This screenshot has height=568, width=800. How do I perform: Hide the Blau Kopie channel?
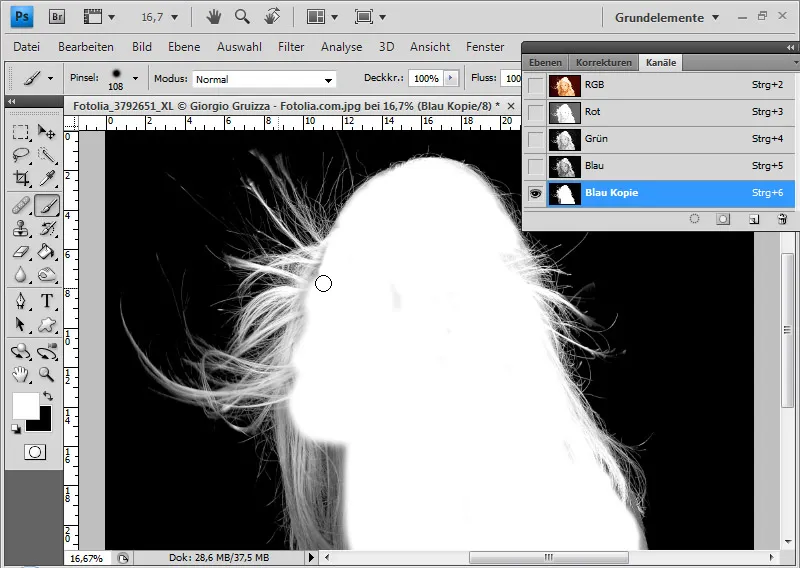click(535, 193)
